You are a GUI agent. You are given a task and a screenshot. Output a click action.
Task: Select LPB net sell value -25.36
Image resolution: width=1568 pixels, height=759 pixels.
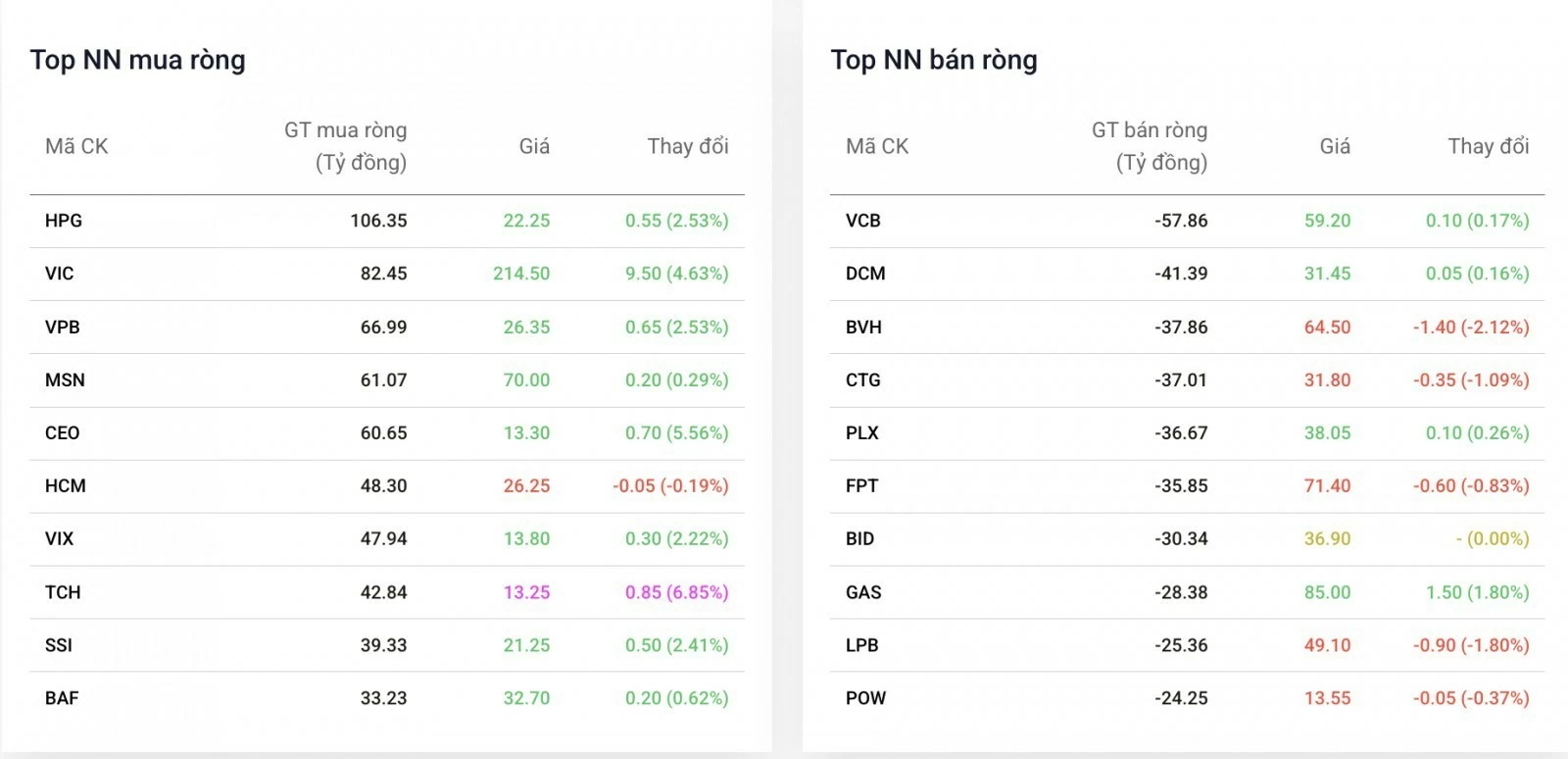[1181, 645]
